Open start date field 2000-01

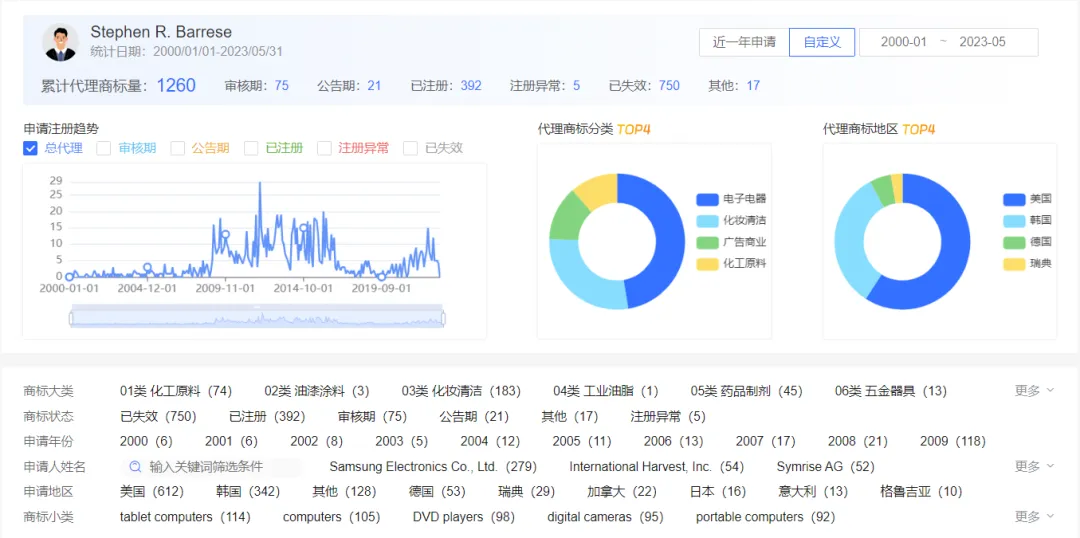point(904,42)
